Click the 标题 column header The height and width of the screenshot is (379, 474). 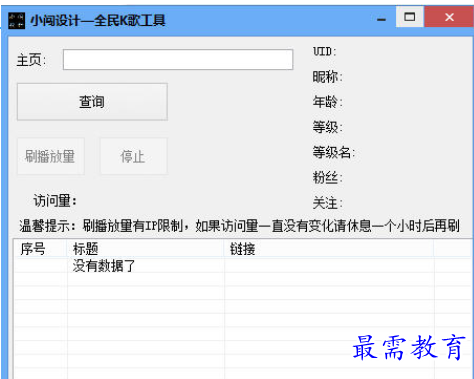[146, 249]
